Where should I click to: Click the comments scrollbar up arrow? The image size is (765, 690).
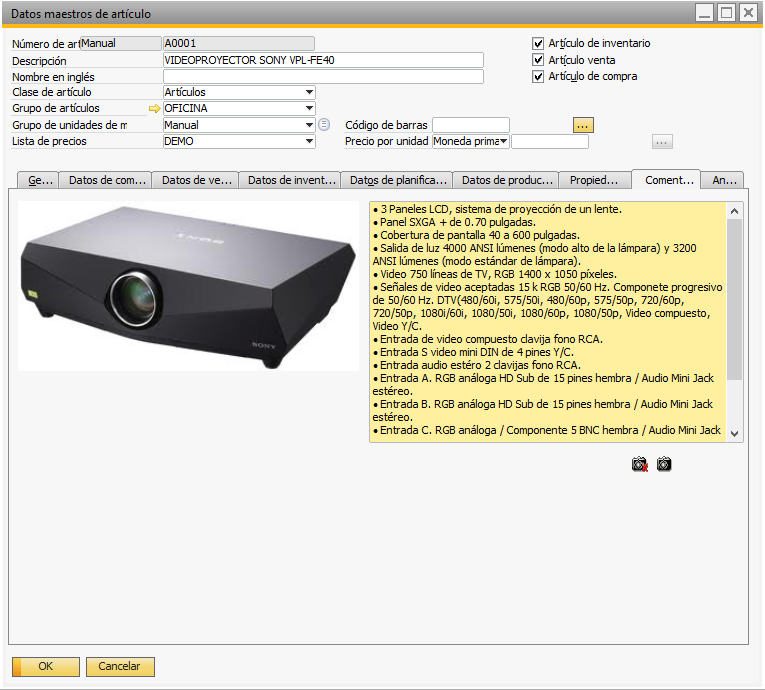734,211
